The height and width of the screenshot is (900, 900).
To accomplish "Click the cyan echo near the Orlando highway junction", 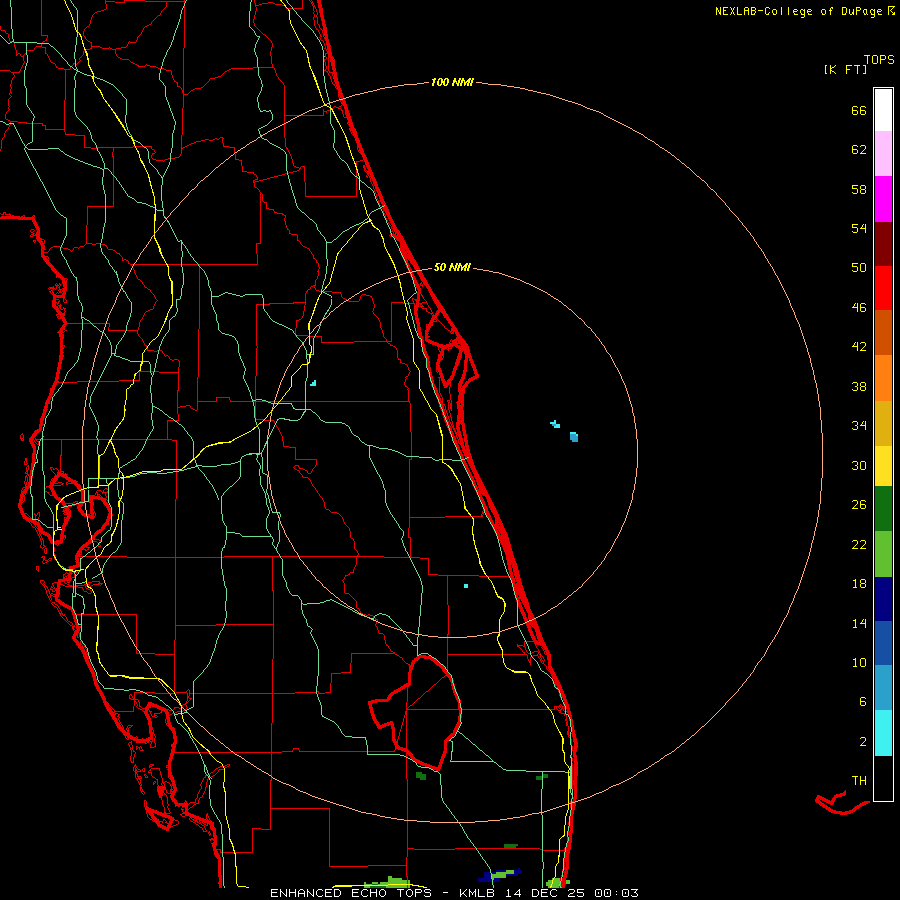I will 313,383.
